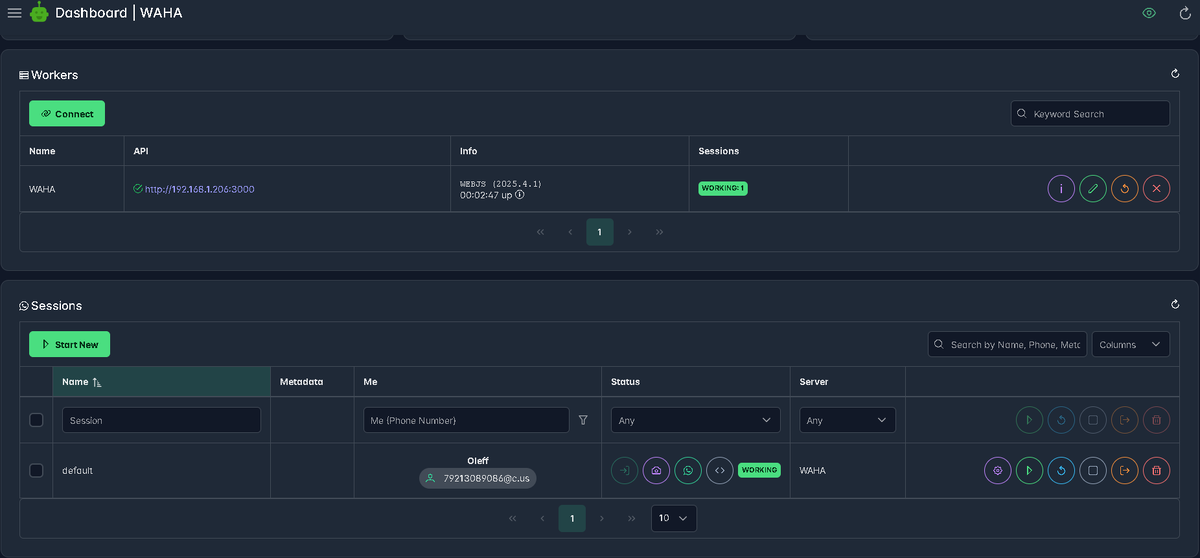1200x558 pixels.
Task: Start the default session with play icon
Action: click(x=1029, y=470)
